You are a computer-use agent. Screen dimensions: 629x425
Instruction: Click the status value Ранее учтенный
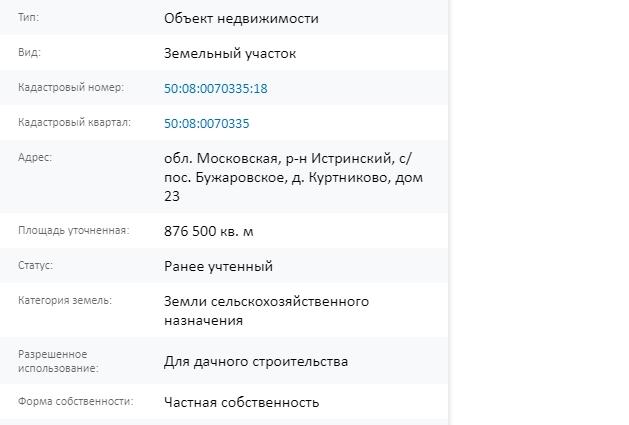coord(218,266)
